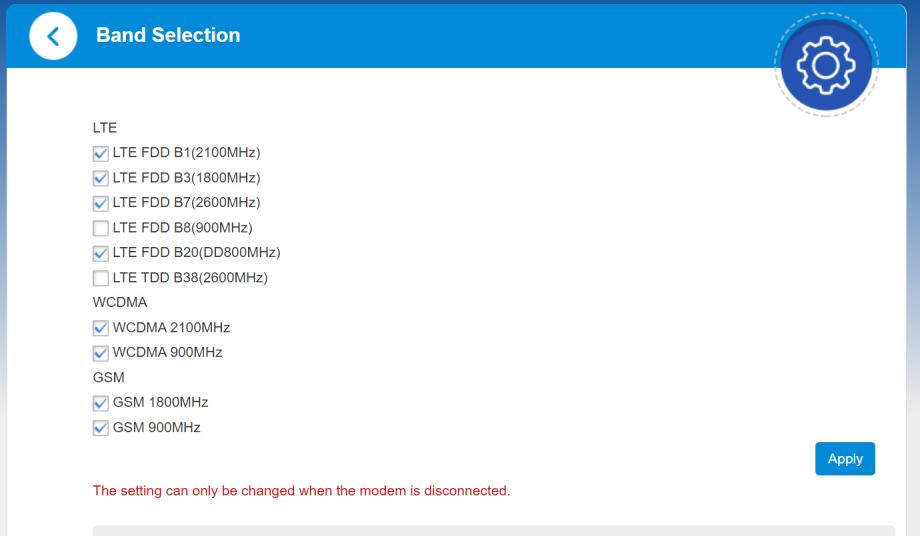The image size is (920, 536).
Task: Go back using the arrow icon
Action: (52, 37)
